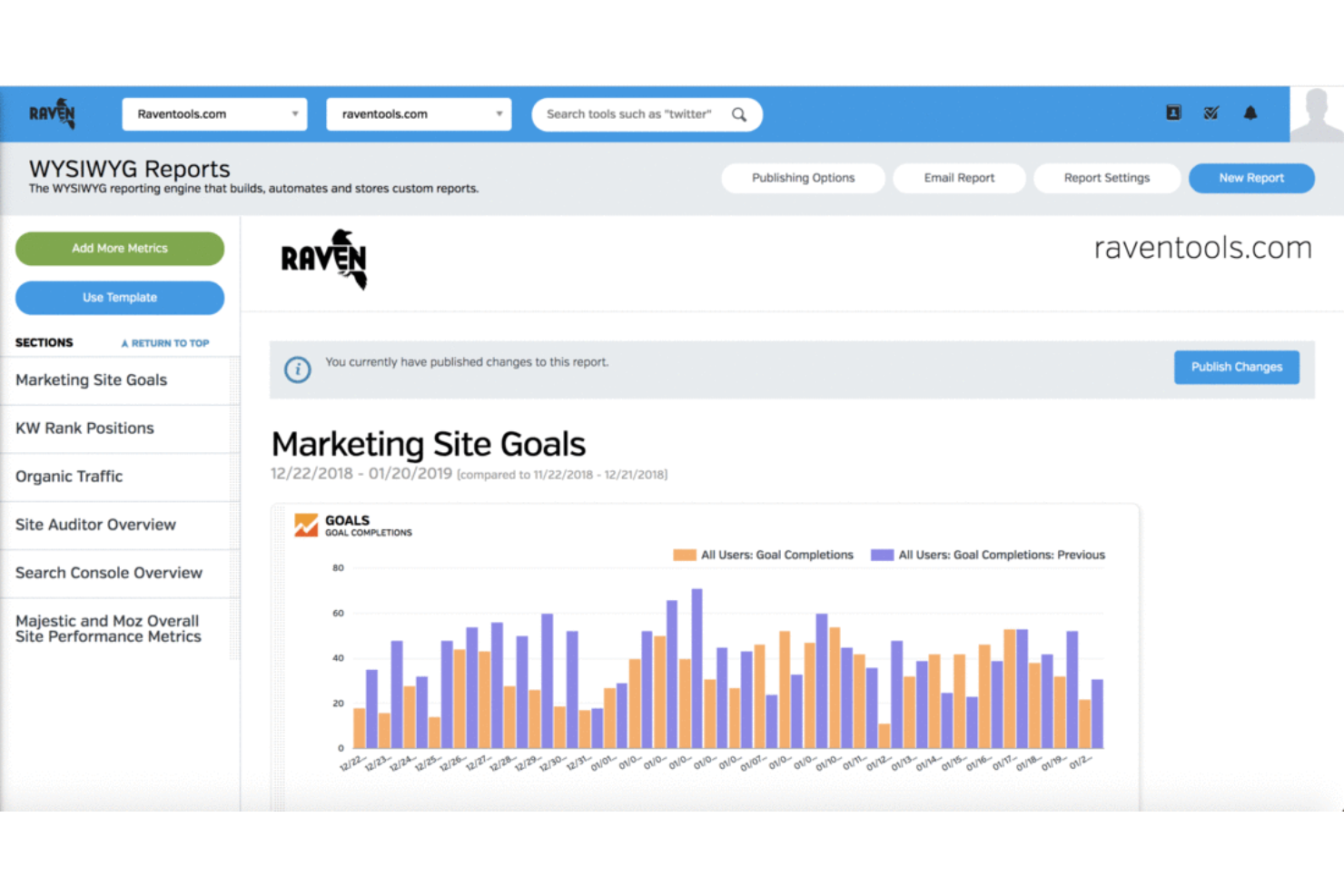Click the info icon next to published changes notice
This screenshot has width=1344, height=896.
(297, 369)
